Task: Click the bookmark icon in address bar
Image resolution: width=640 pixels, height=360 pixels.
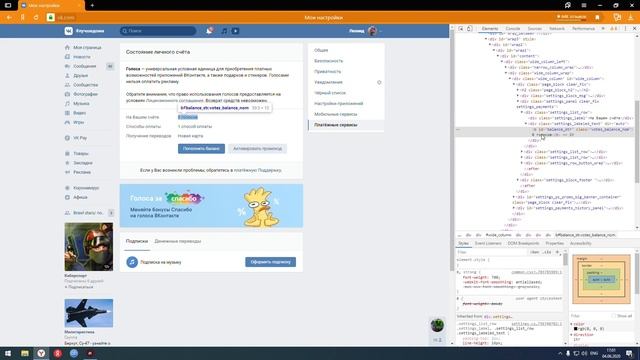Action: (x=597, y=18)
